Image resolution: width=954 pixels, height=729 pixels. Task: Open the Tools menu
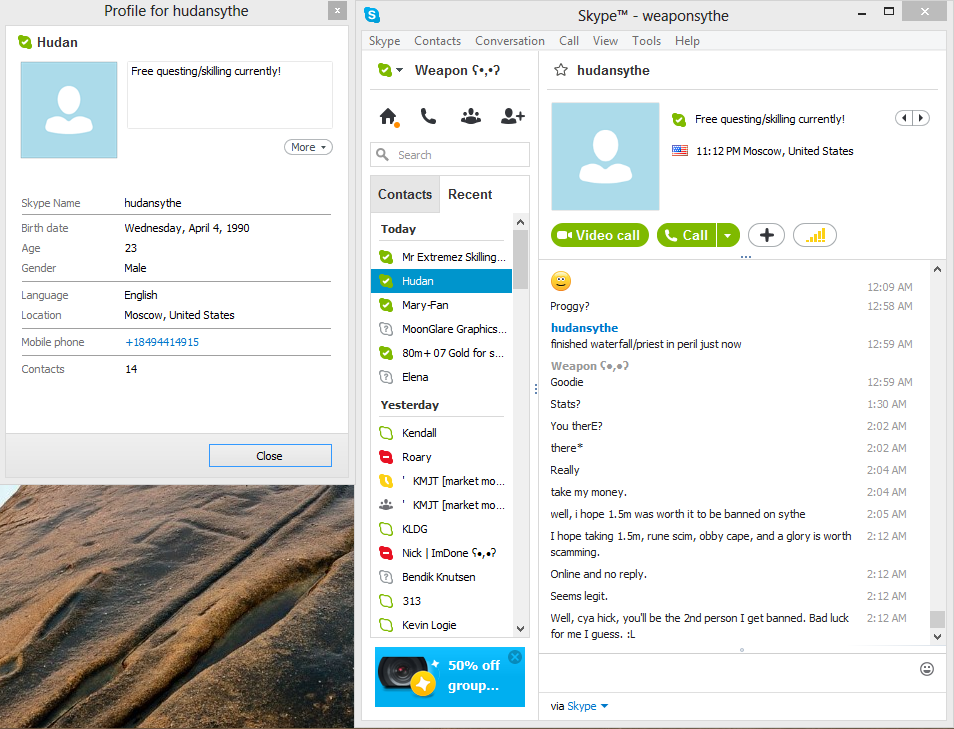(x=646, y=41)
